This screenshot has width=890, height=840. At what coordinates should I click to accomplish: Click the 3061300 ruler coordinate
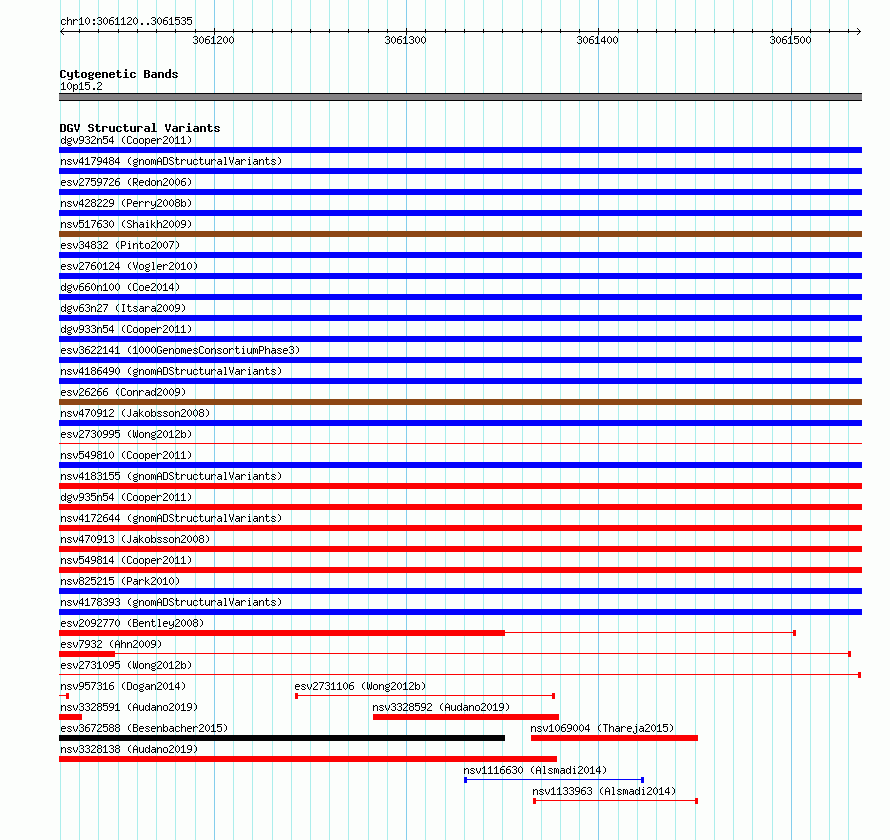(405, 40)
